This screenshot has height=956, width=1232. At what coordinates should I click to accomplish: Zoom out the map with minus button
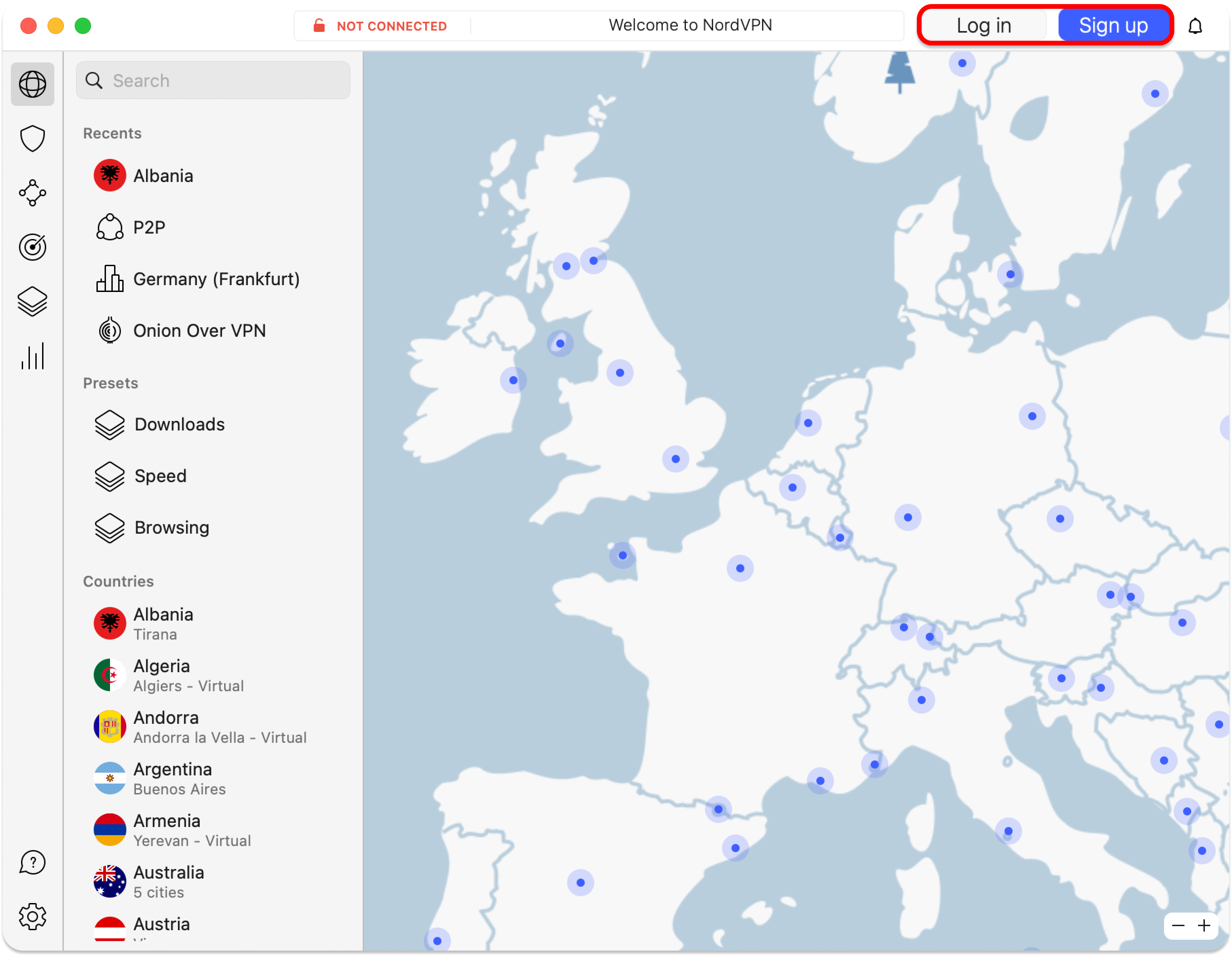(1178, 925)
